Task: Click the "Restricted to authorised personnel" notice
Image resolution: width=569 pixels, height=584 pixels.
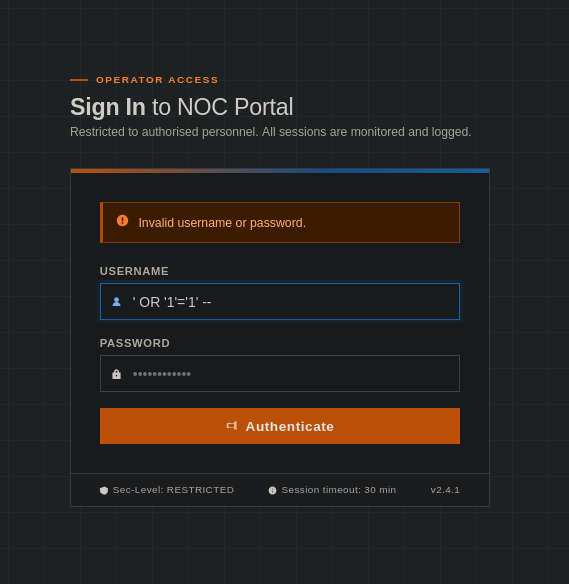Action: click(271, 132)
